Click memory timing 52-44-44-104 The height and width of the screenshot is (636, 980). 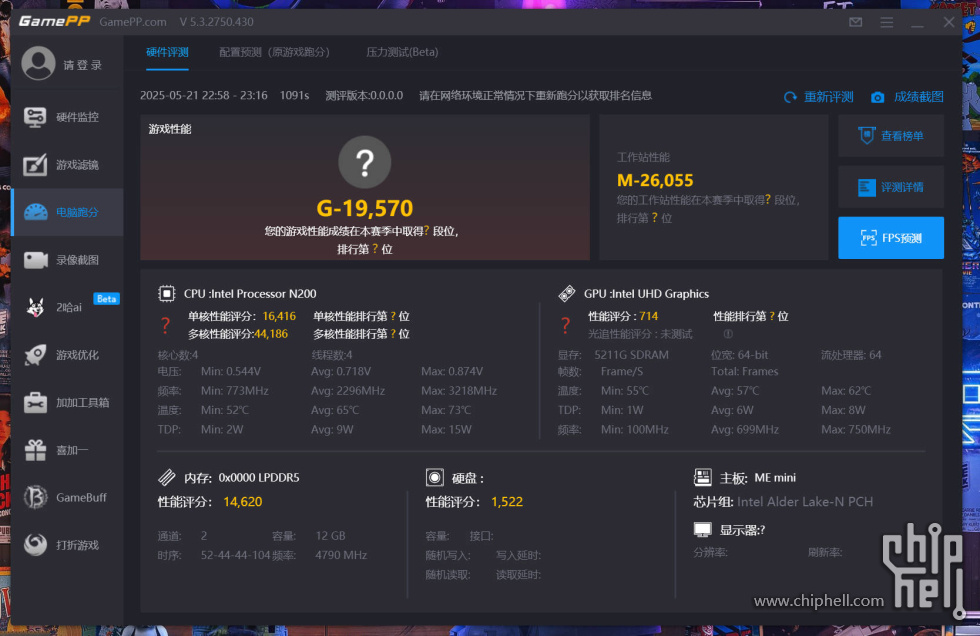click(x=236, y=555)
